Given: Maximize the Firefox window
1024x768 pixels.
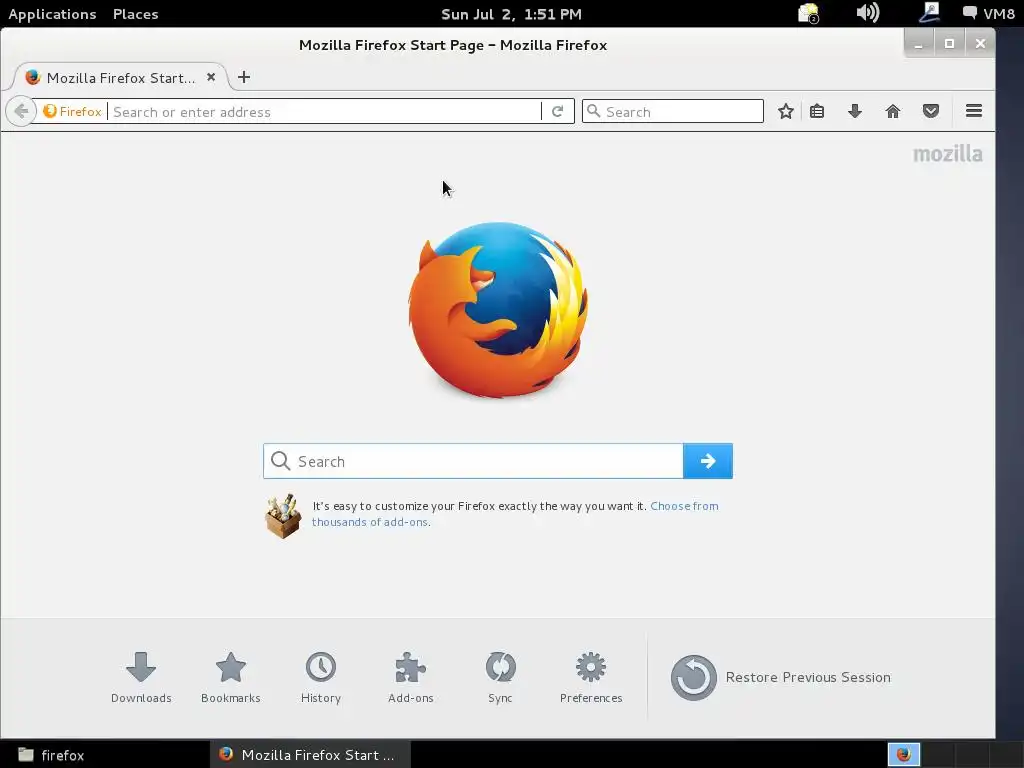Looking at the screenshot, I should click(950, 44).
